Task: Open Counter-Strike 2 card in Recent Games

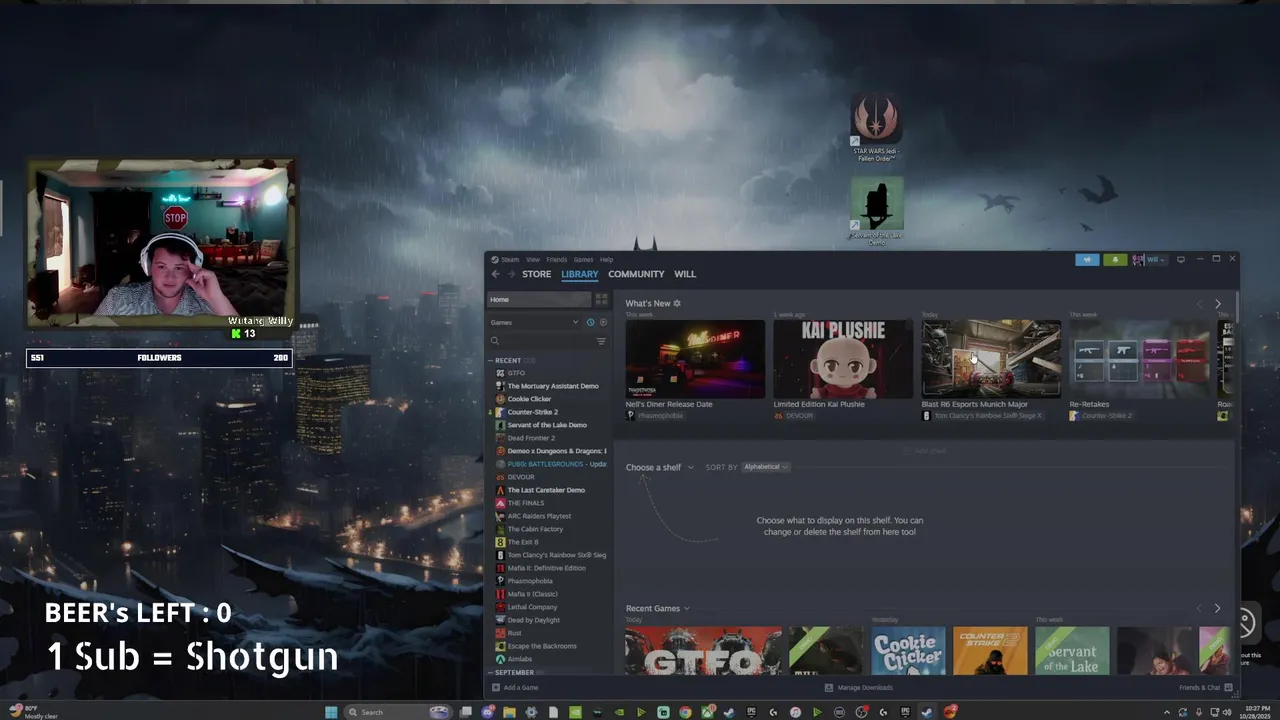Action: (x=990, y=651)
